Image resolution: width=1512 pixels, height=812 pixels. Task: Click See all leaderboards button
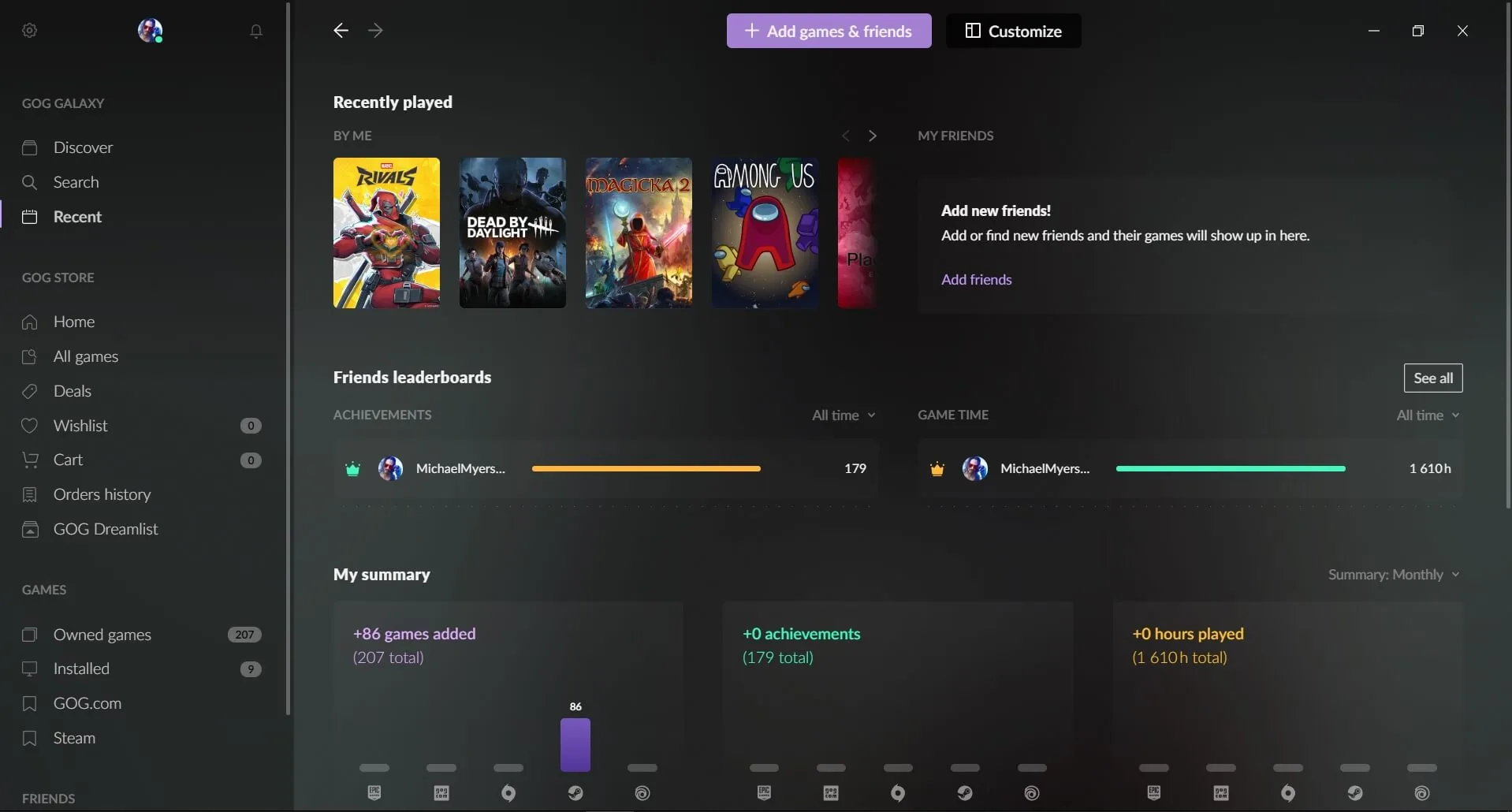pyautogui.click(x=1432, y=378)
